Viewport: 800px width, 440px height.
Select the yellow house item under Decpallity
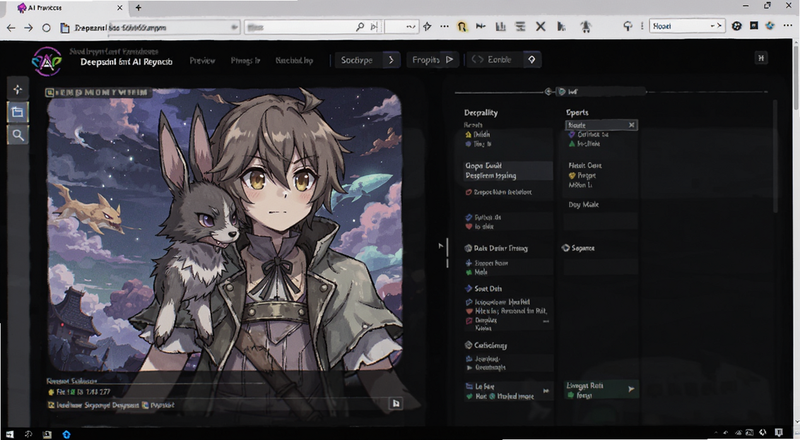coord(478,135)
